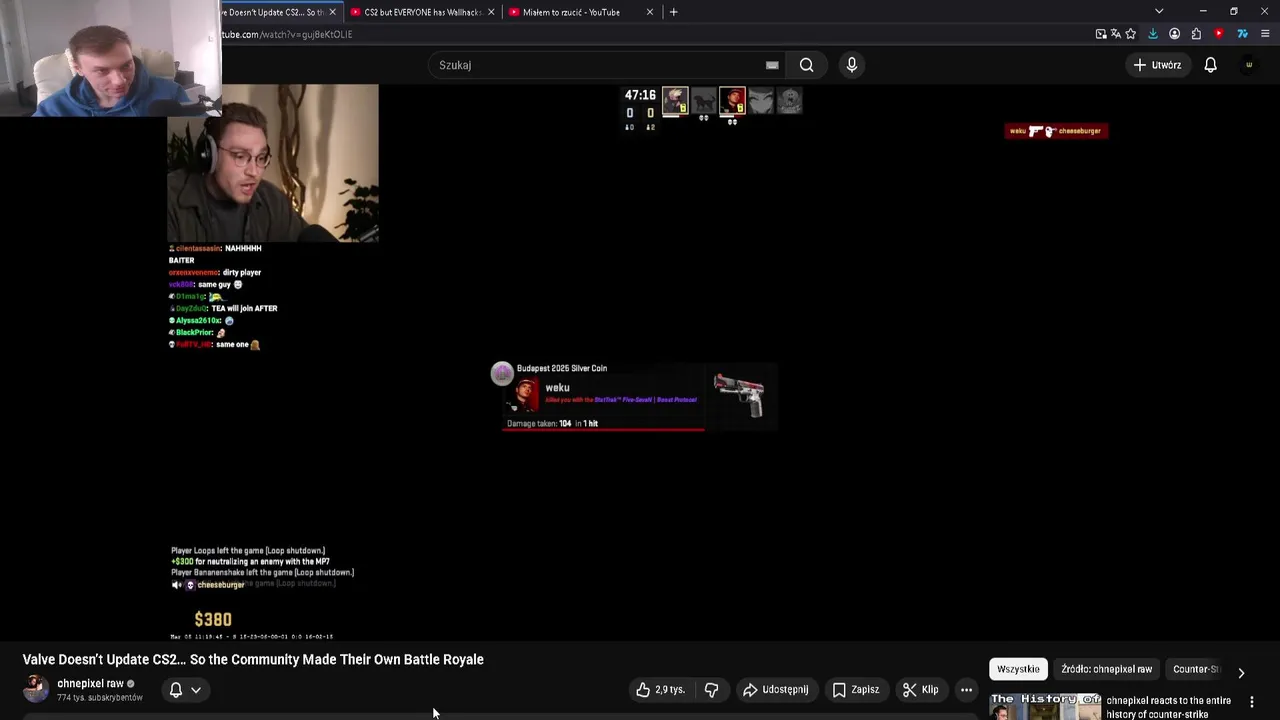1280x720 pixels.
Task: Click the 'Utwórz' create button
Action: point(1156,65)
